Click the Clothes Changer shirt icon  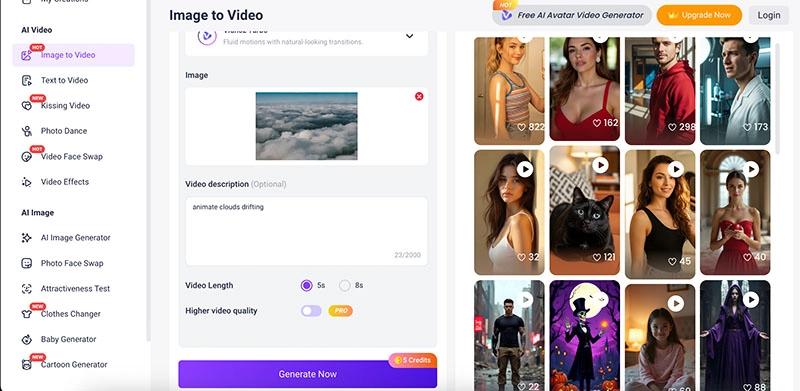27,314
